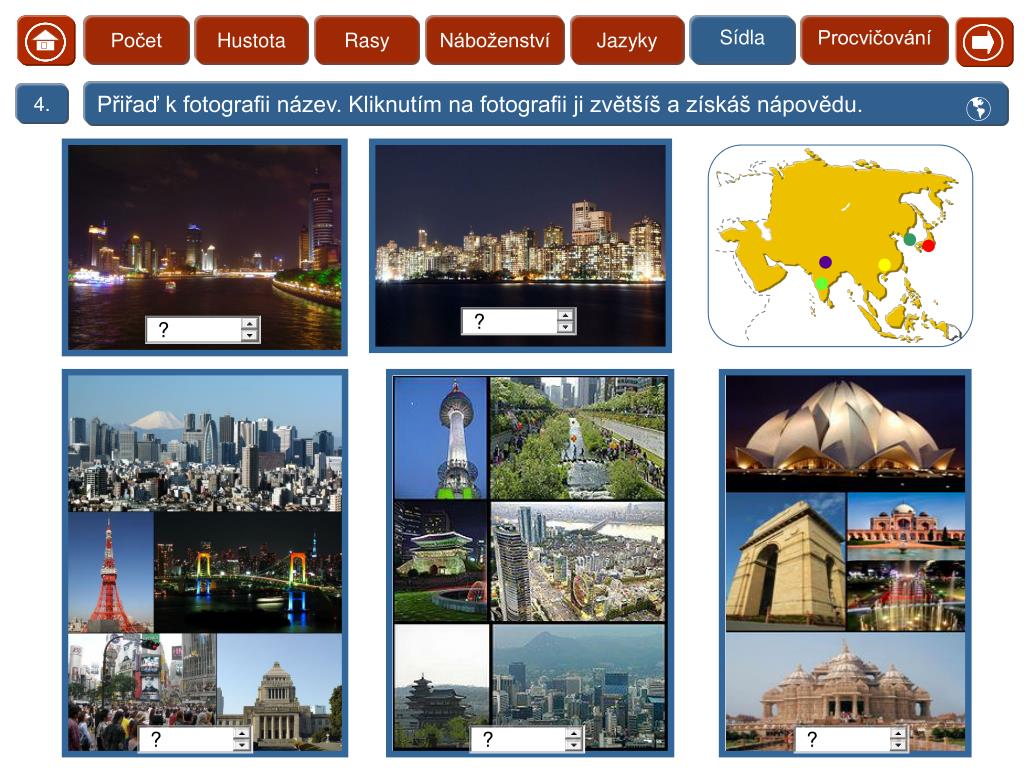Image resolution: width=1024 pixels, height=768 pixels.
Task: Switch to the Rasy tab
Action: [x=367, y=40]
